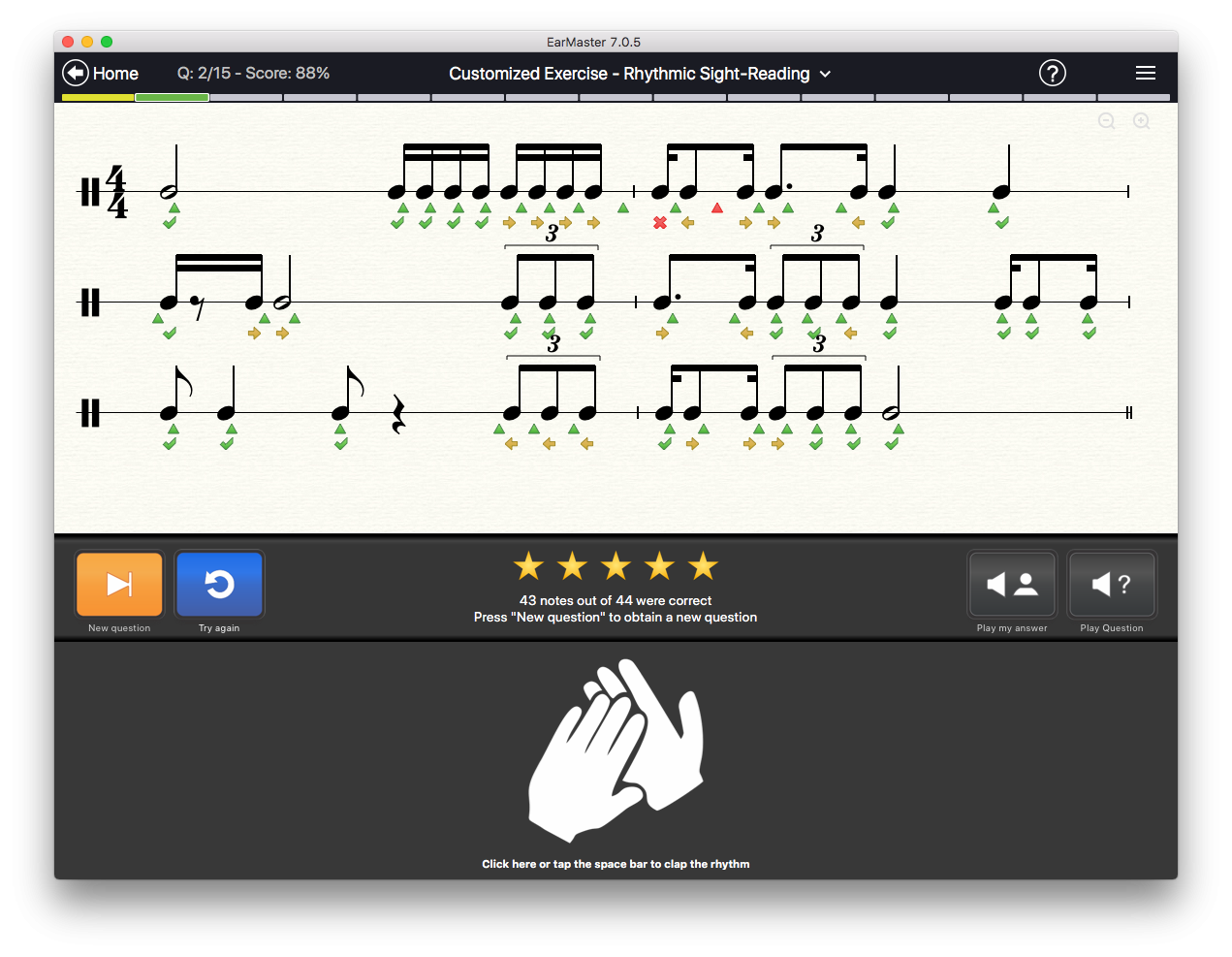Select the second question progress segment
Image resolution: width=1232 pixels, height=957 pixels.
coord(172,97)
